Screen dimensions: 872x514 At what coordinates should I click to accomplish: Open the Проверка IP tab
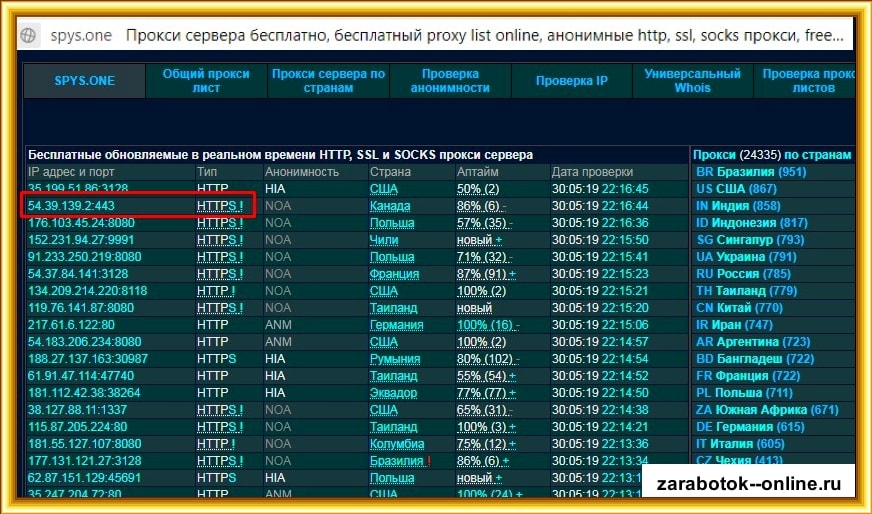point(572,81)
